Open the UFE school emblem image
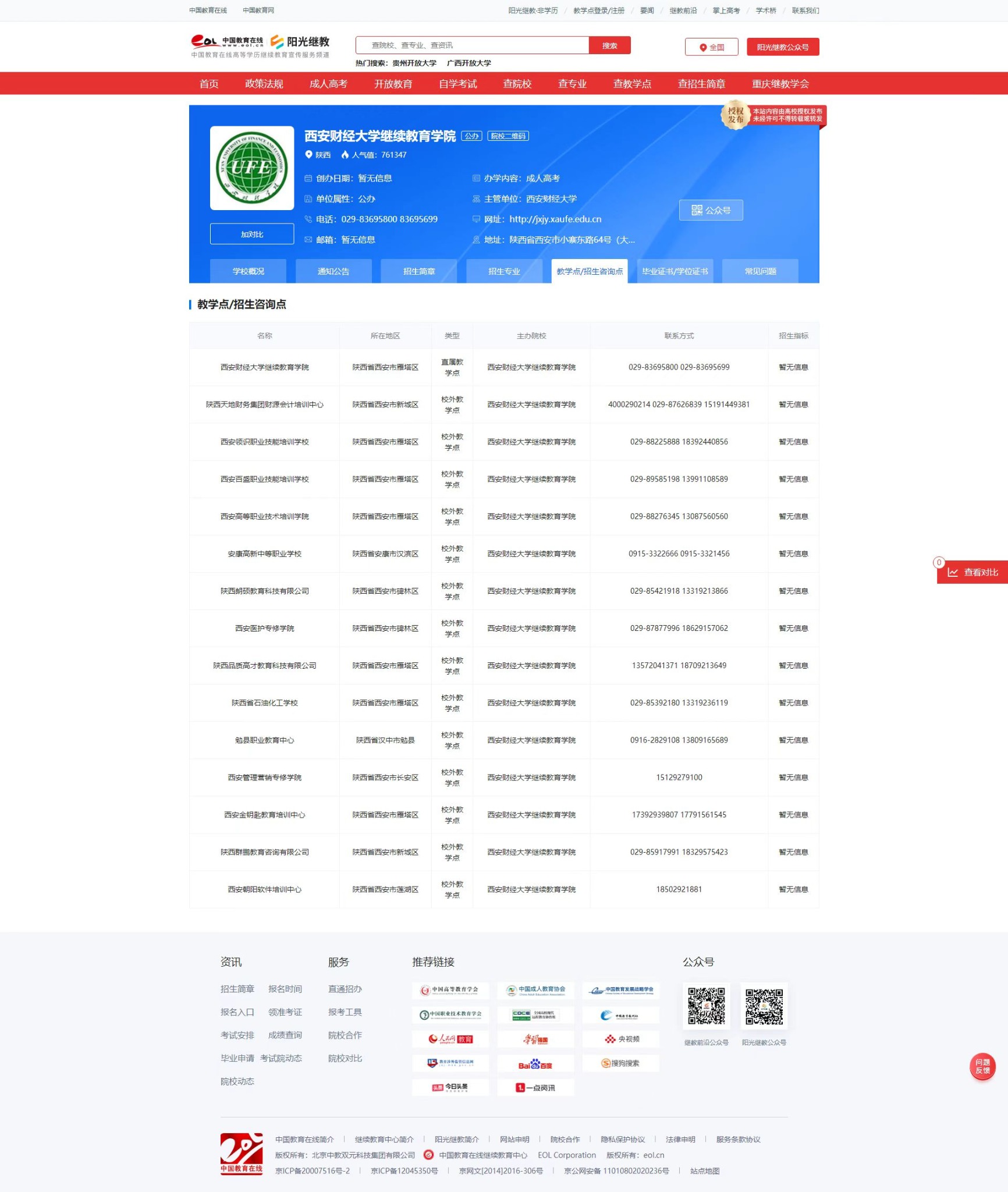 tap(252, 168)
